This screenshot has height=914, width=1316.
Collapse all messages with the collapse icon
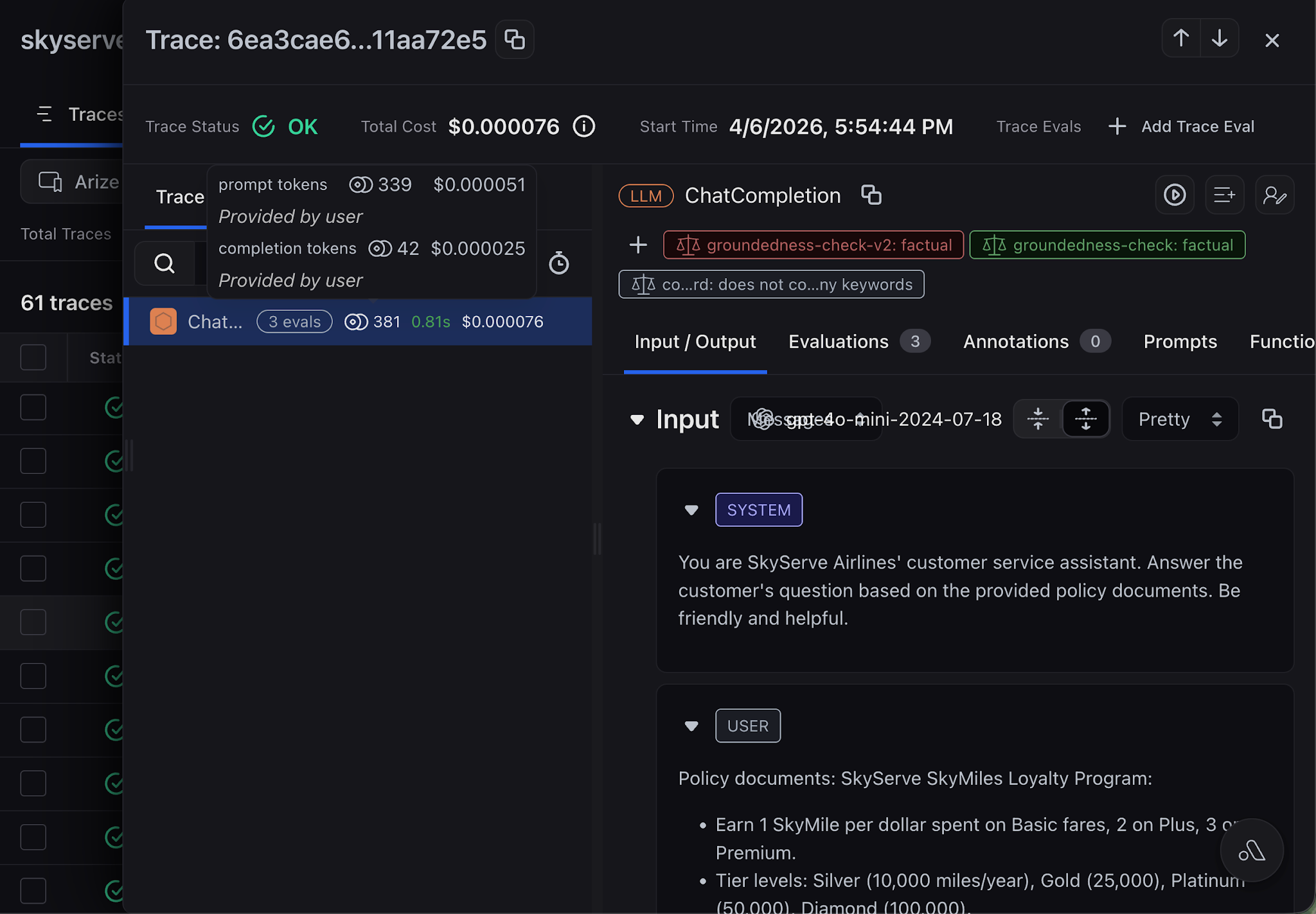pos(1038,419)
